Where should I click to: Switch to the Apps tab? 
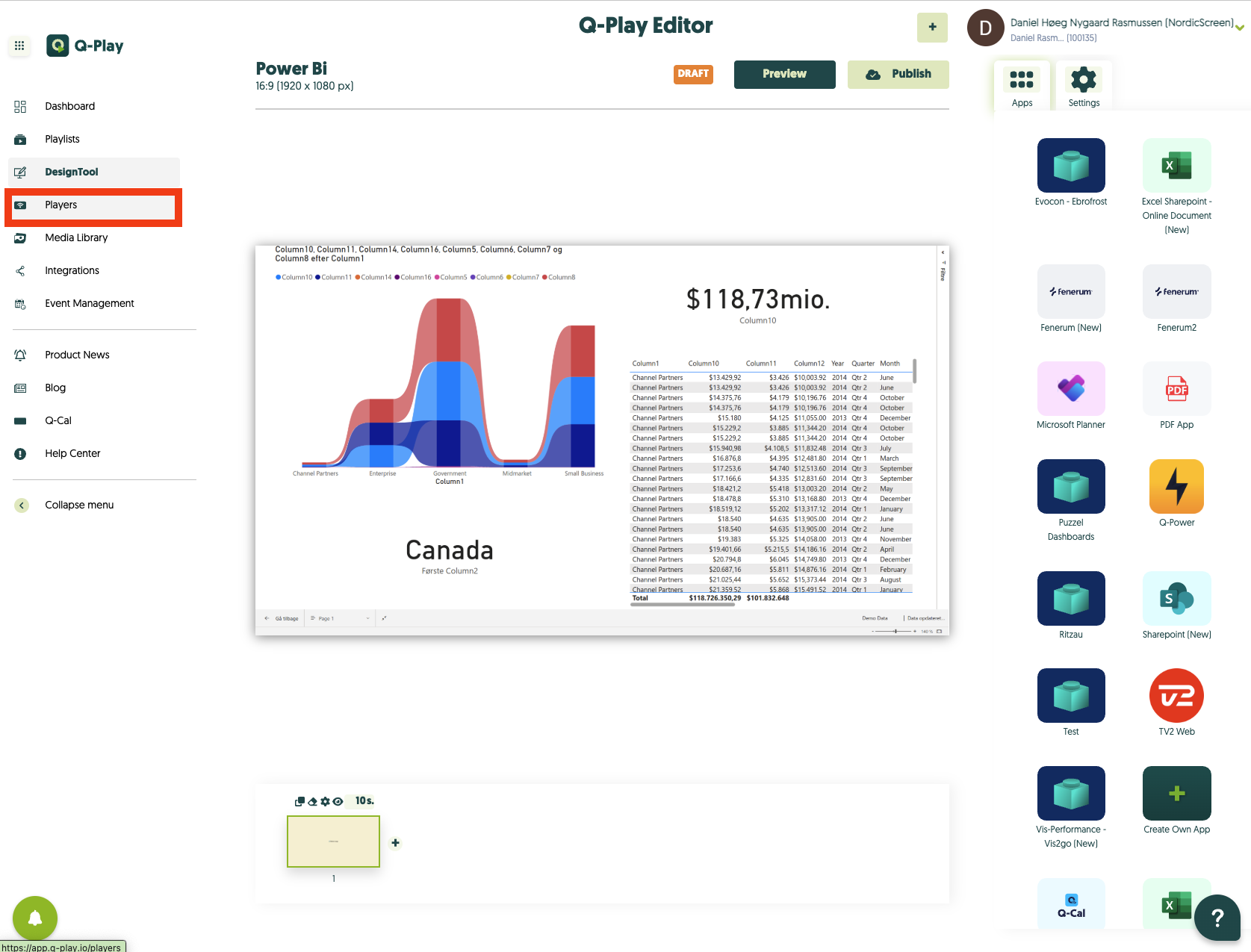[x=1022, y=87]
